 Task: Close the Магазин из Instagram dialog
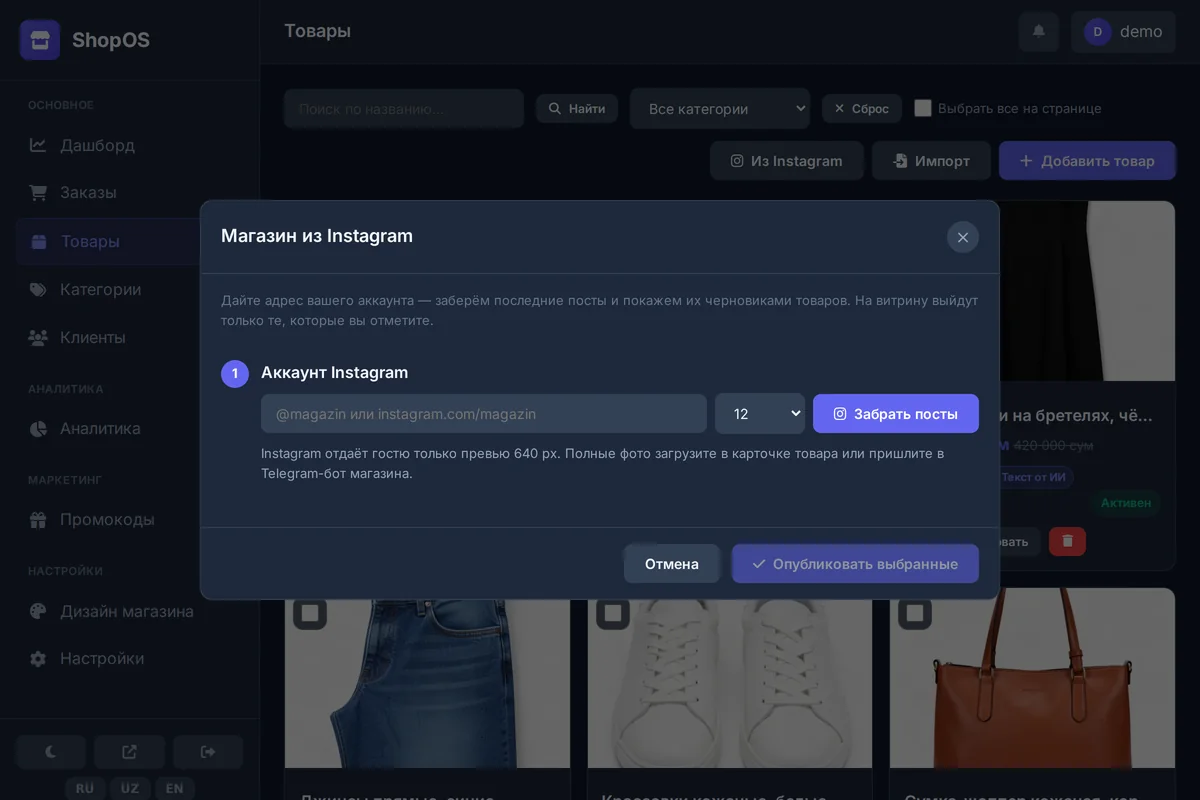coord(963,237)
